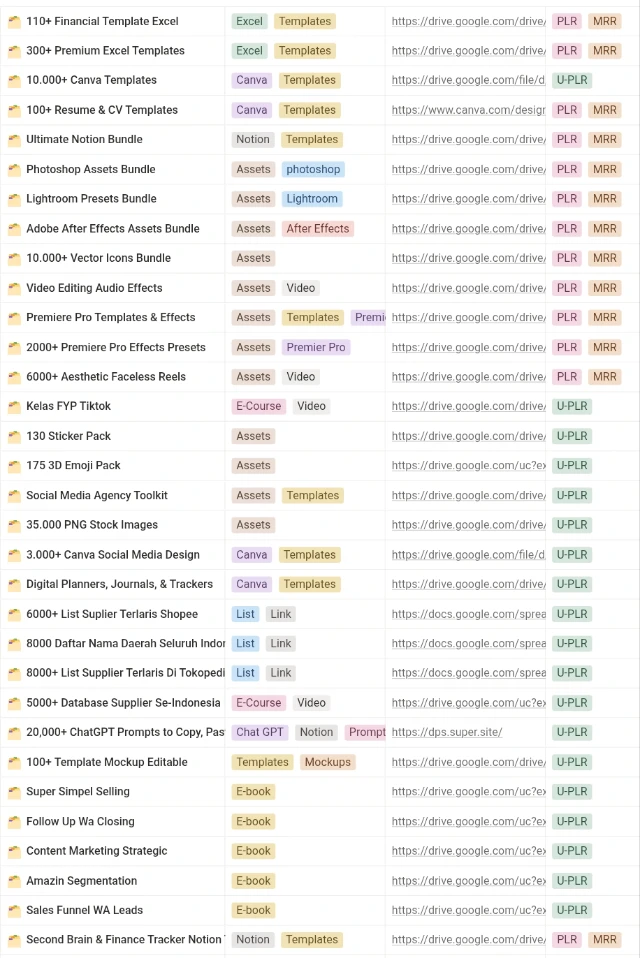Click the page icon beside Ultimate Notion Bundle
Image resolution: width=640 pixels, height=958 pixels.
tap(14, 140)
